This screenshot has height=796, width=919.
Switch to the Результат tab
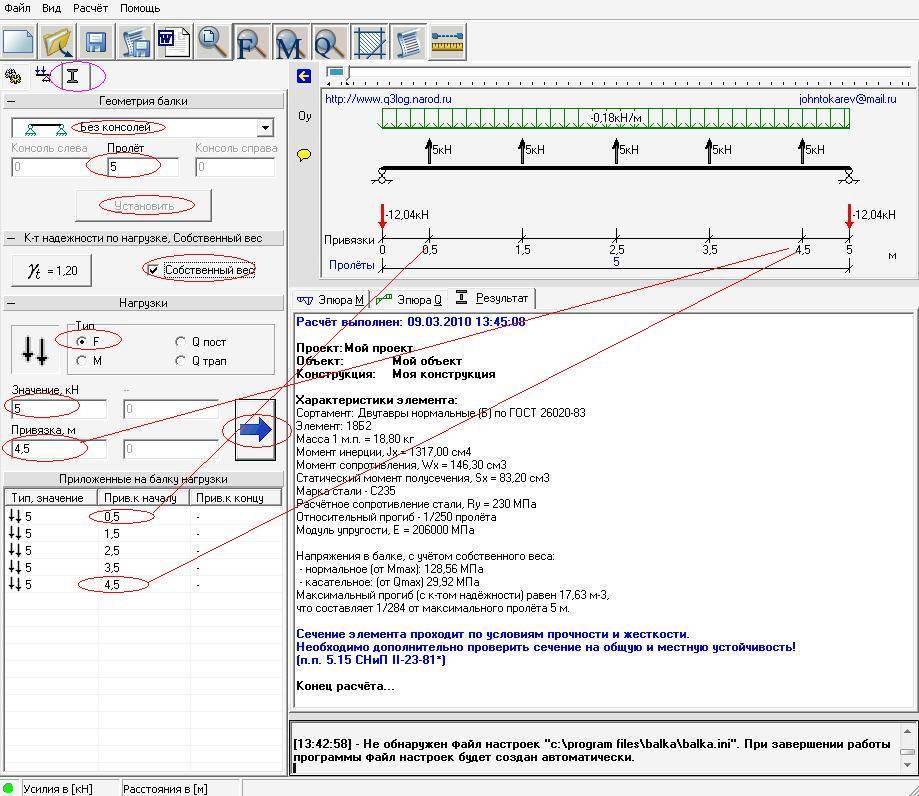click(x=492, y=298)
